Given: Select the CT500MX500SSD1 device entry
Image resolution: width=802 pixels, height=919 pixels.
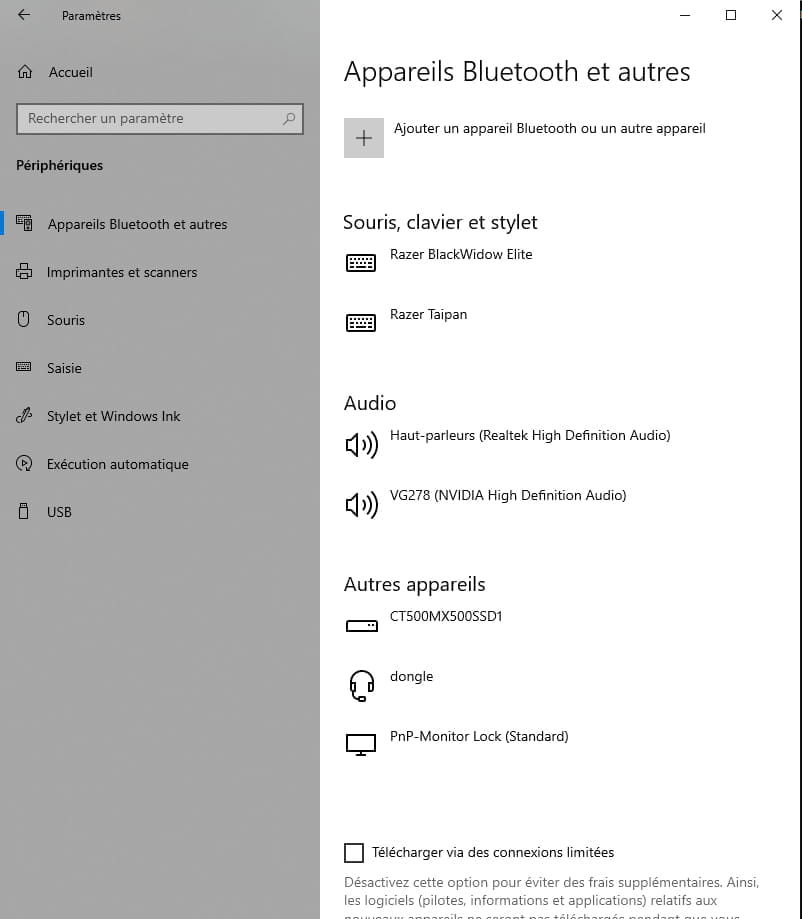Looking at the screenshot, I should tap(446, 616).
